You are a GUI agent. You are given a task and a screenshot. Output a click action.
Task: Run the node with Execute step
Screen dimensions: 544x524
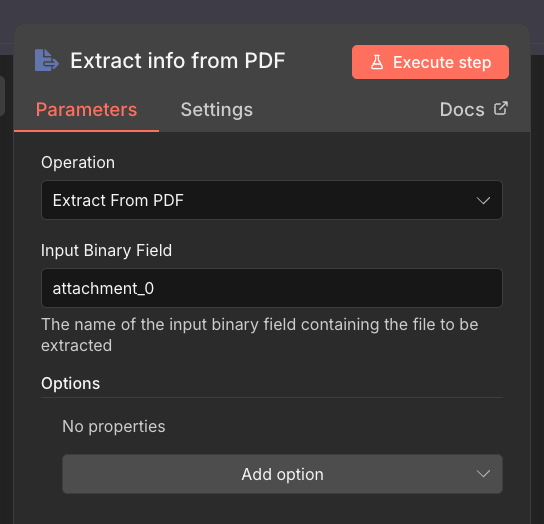[430, 62]
